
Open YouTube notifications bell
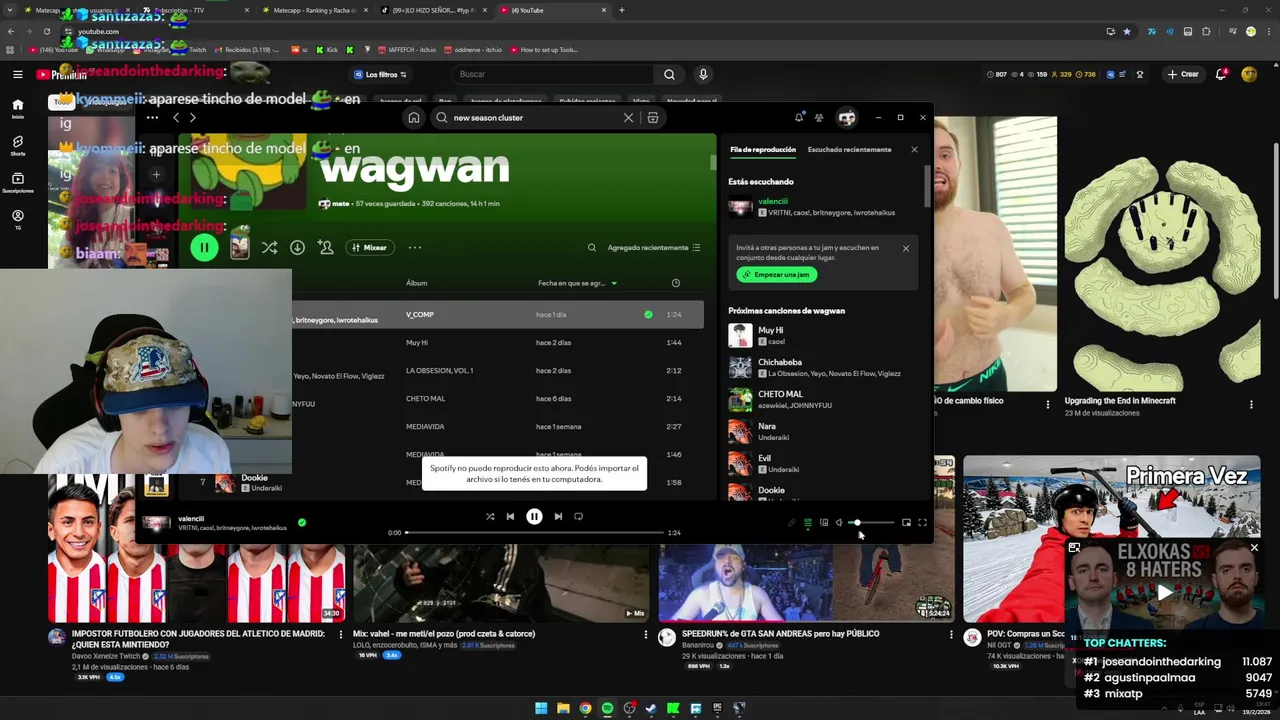click(1221, 74)
